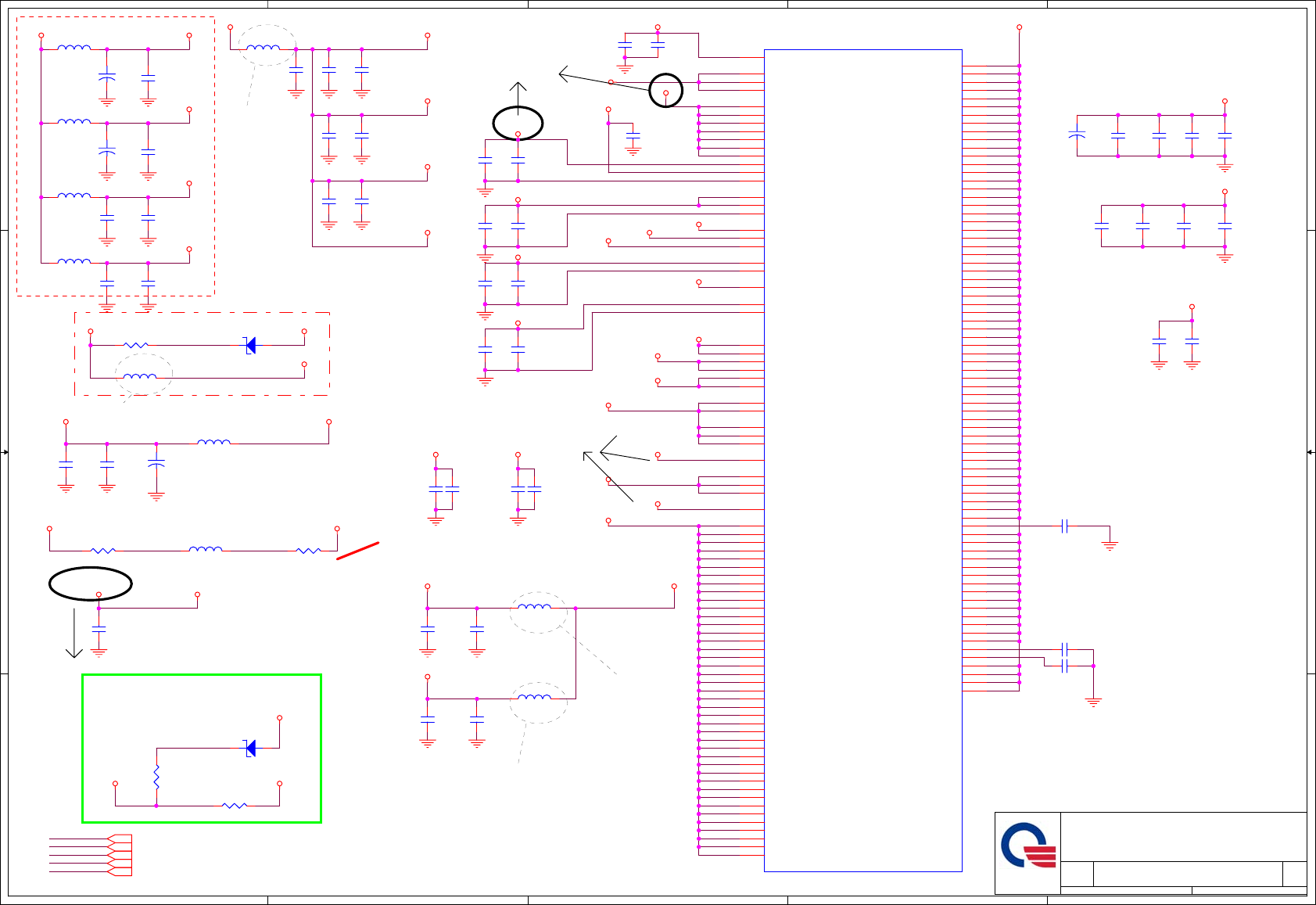Screen dimensions: 1316x905
Task: Select the lower of the two stacked horizontal capacitors
Action: [x=1064, y=666]
